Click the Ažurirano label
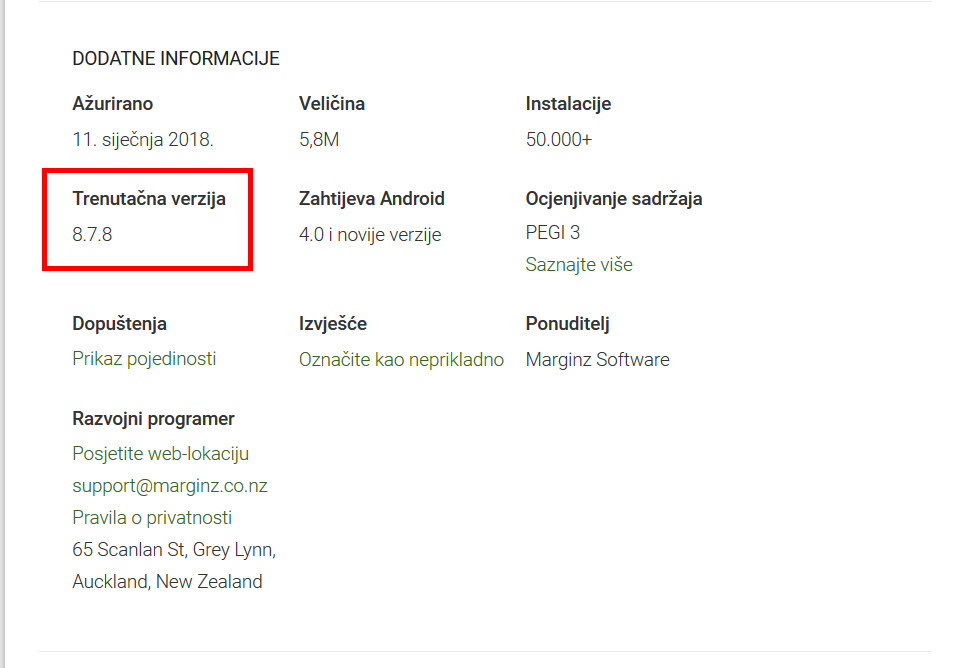Image resolution: width=964 pixels, height=668 pixels. click(x=113, y=104)
